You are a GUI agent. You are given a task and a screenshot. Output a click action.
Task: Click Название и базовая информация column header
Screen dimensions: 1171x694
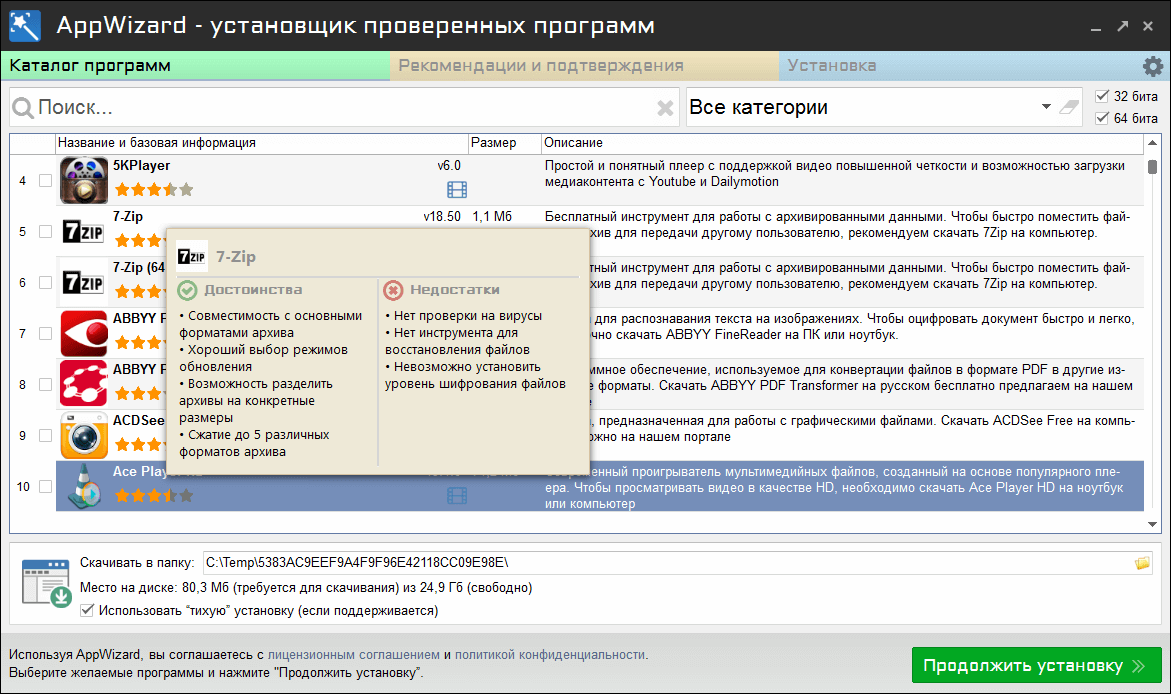262,143
